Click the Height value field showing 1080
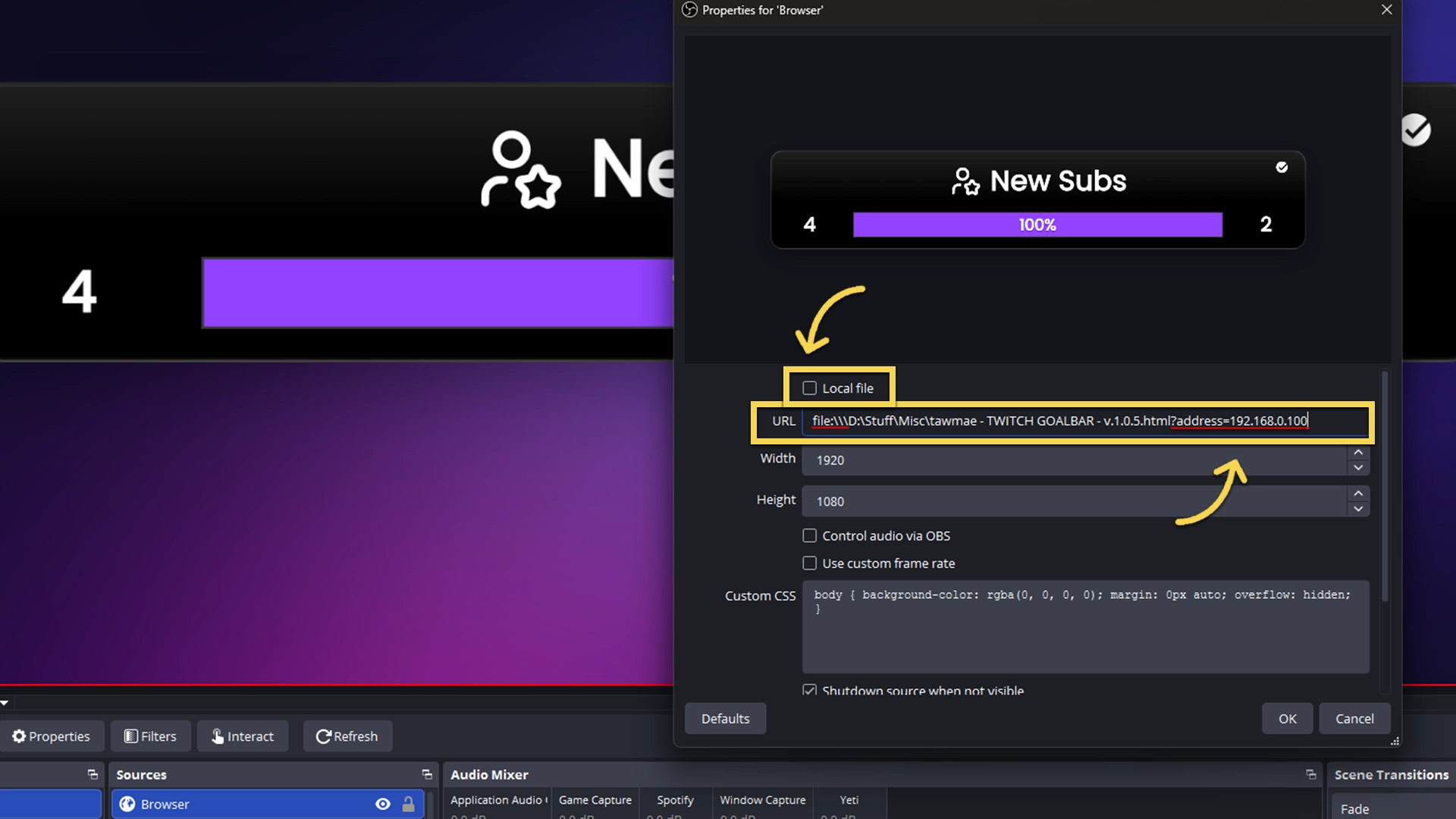This screenshot has height=819, width=1456. pyautogui.click(x=1075, y=501)
